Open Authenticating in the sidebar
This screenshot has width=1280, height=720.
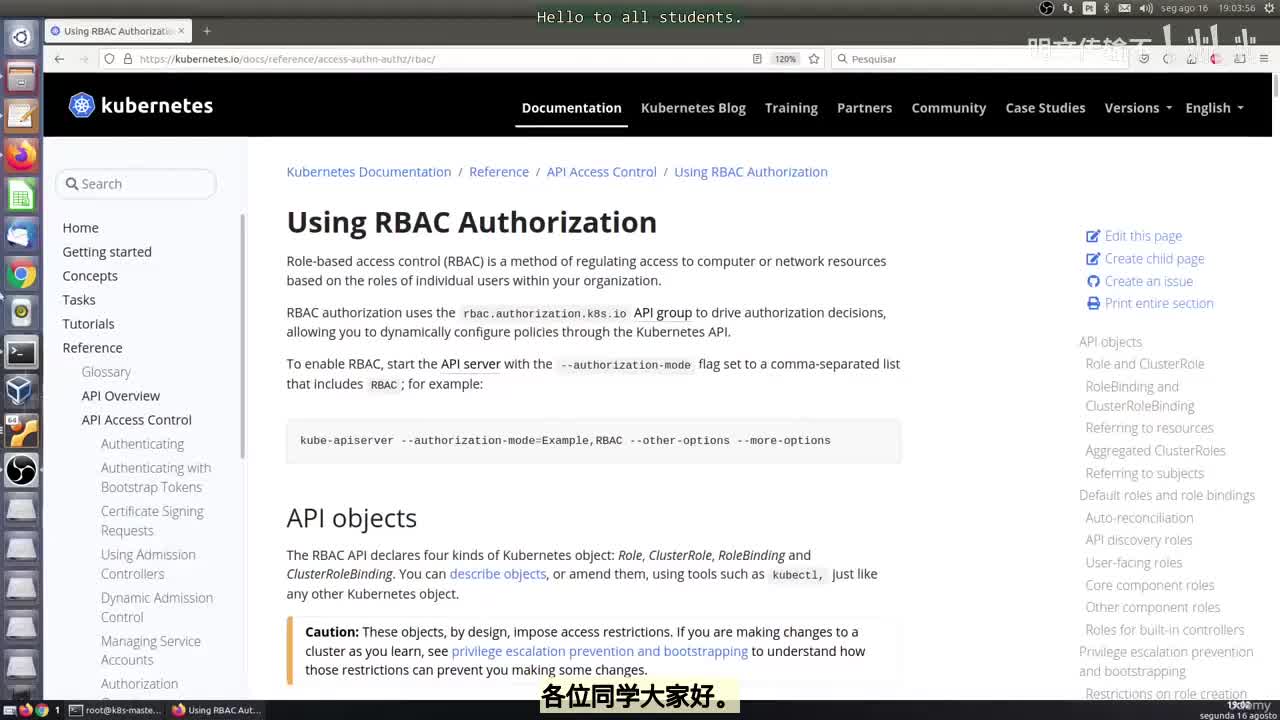pyautogui.click(x=142, y=444)
